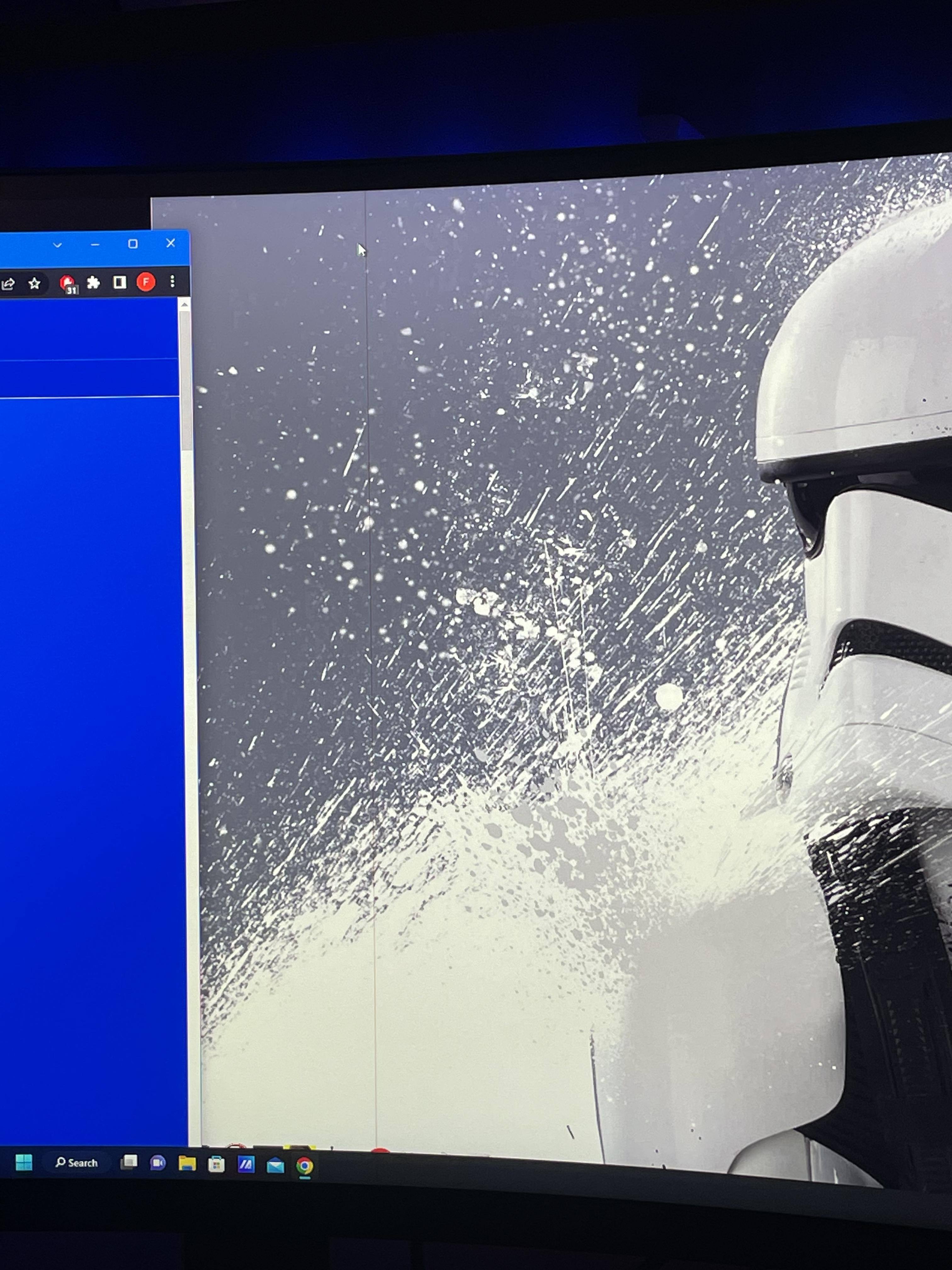
Task: Bookmark this page with the star icon
Action: click(34, 283)
